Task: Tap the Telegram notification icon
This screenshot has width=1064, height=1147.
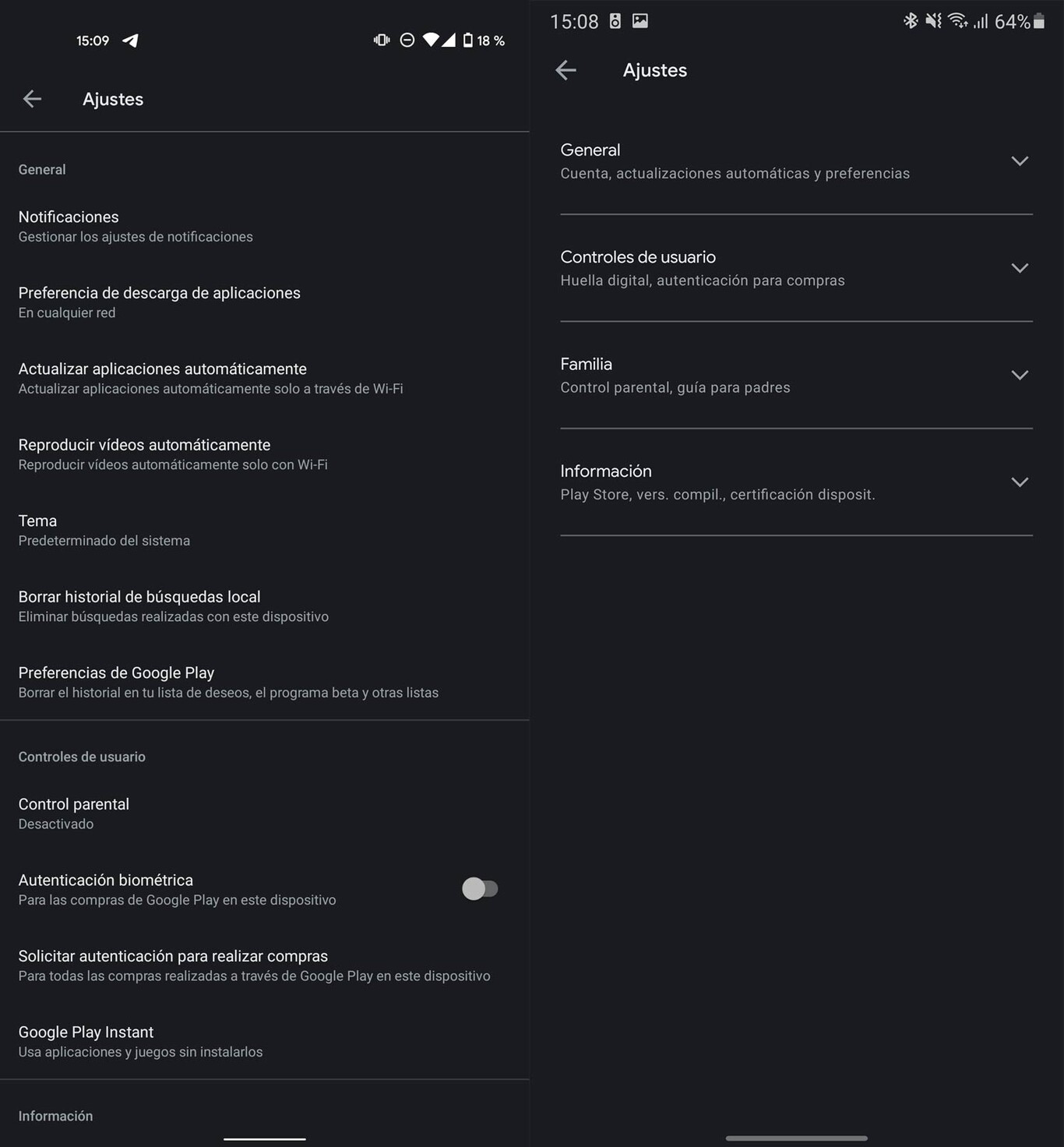Action: click(x=130, y=40)
